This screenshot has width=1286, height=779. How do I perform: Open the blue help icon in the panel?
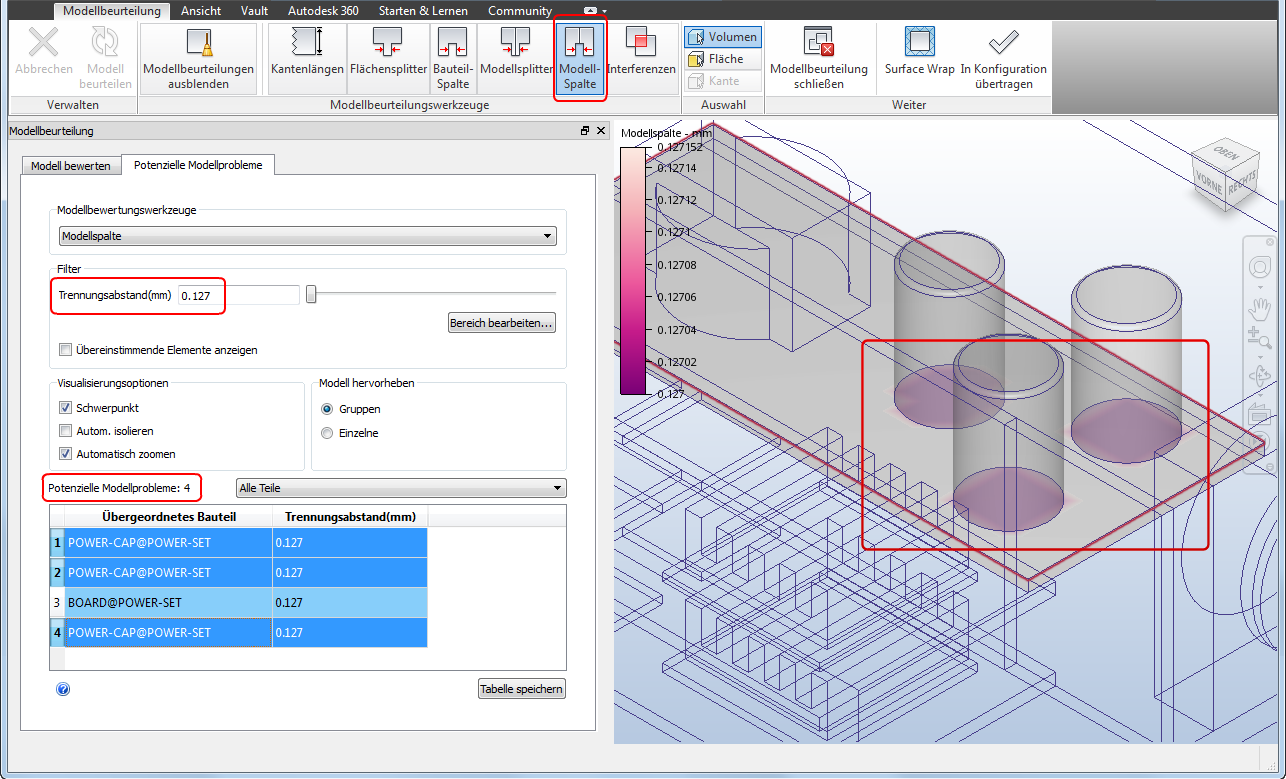[63, 689]
